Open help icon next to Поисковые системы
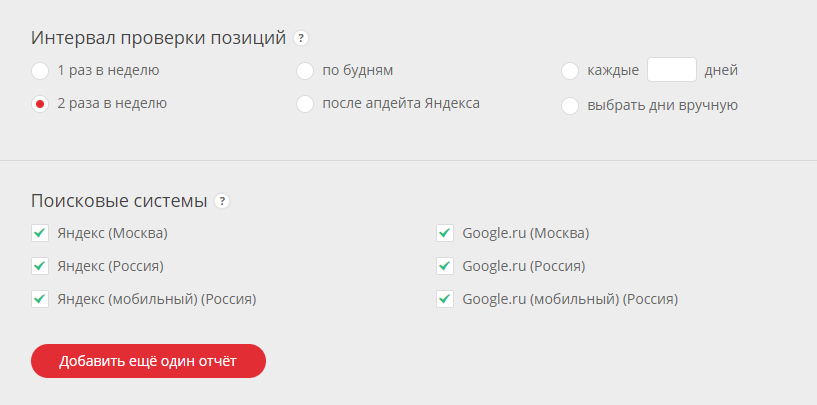Screen dimensions: 817x405 222,201
